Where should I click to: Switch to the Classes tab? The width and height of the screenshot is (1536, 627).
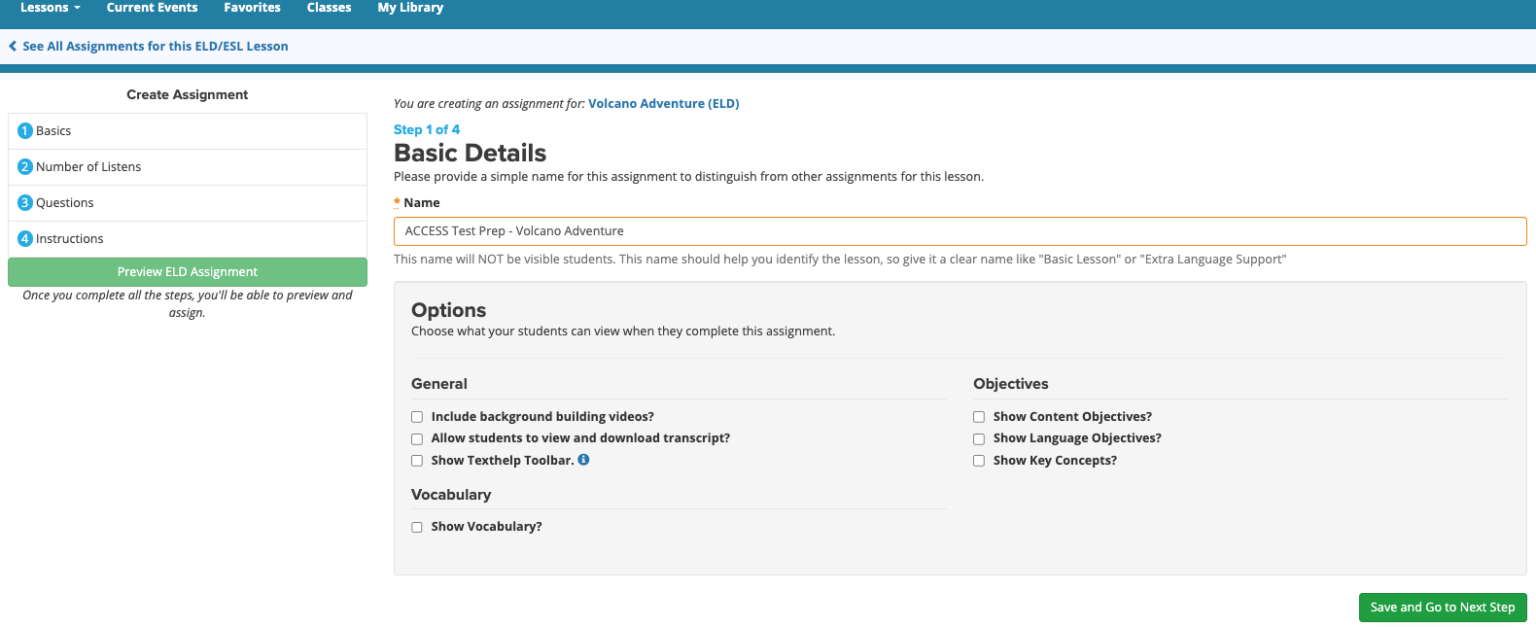pyautogui.click(x=329, y=8)
